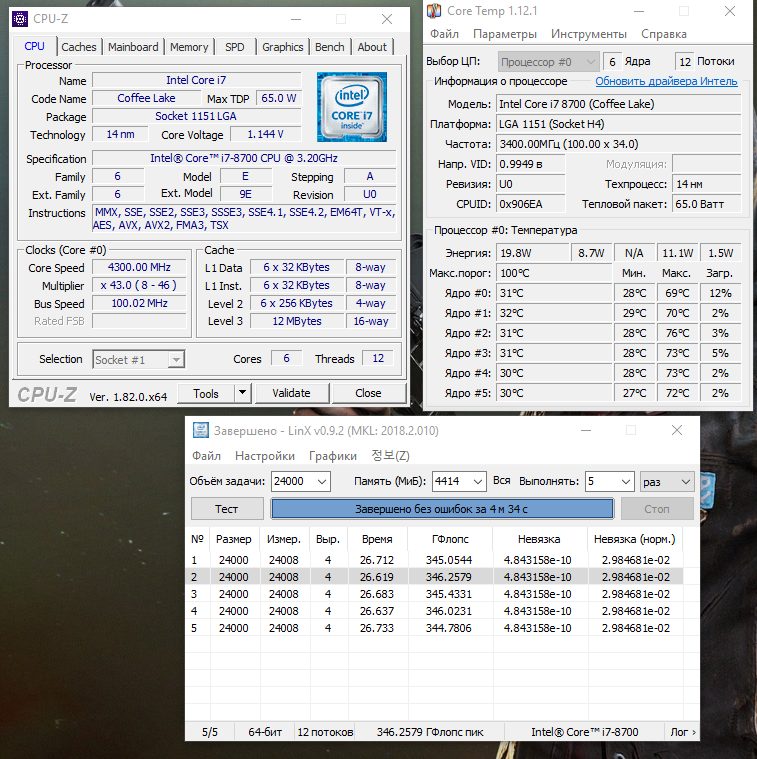The width and height of the screenshot is (757, 759).
Task: Click the Coffee Lake code name value
Action: (x=146, y=98)
